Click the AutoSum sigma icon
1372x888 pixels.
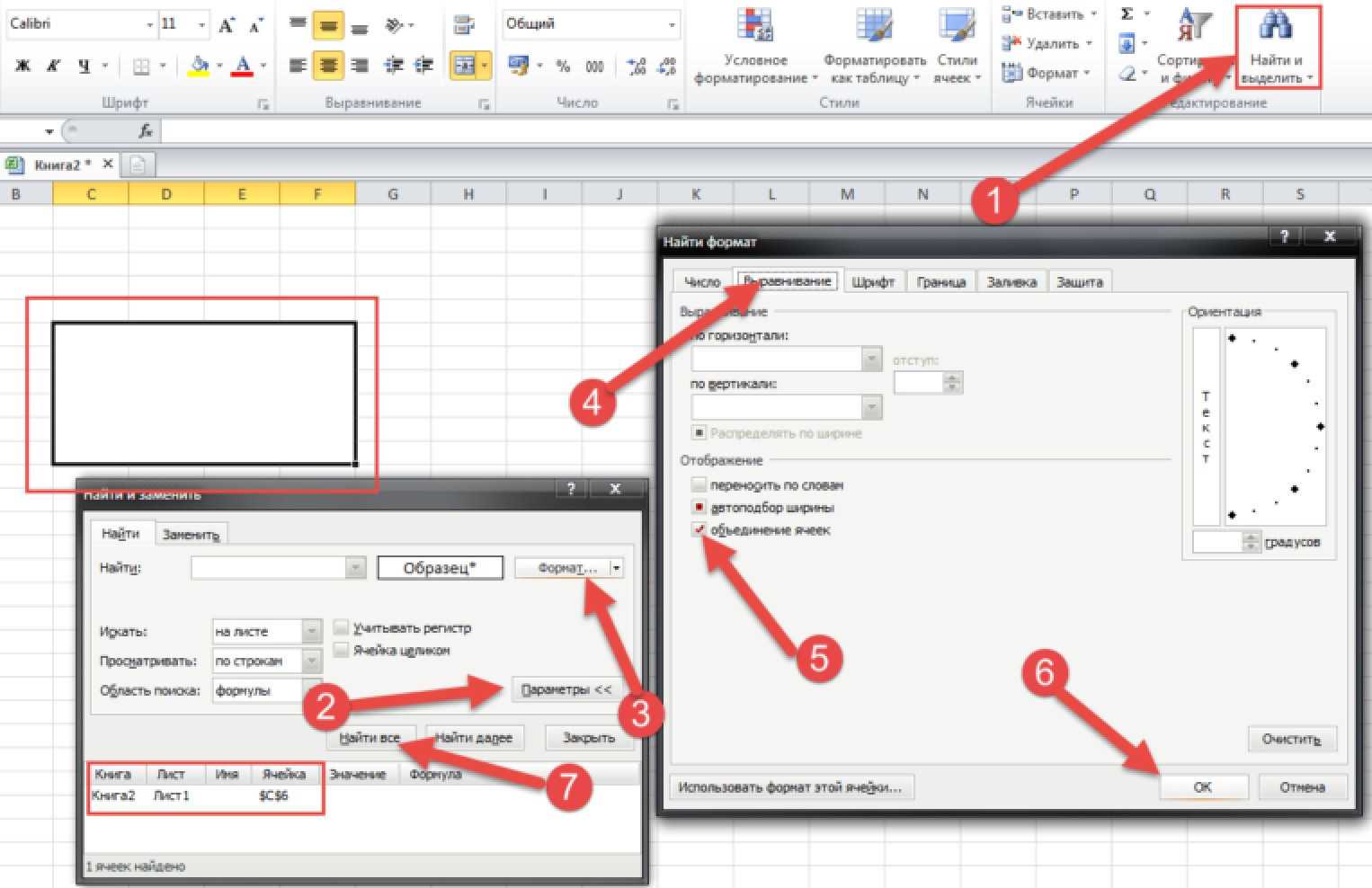[x=1127, y=13]
